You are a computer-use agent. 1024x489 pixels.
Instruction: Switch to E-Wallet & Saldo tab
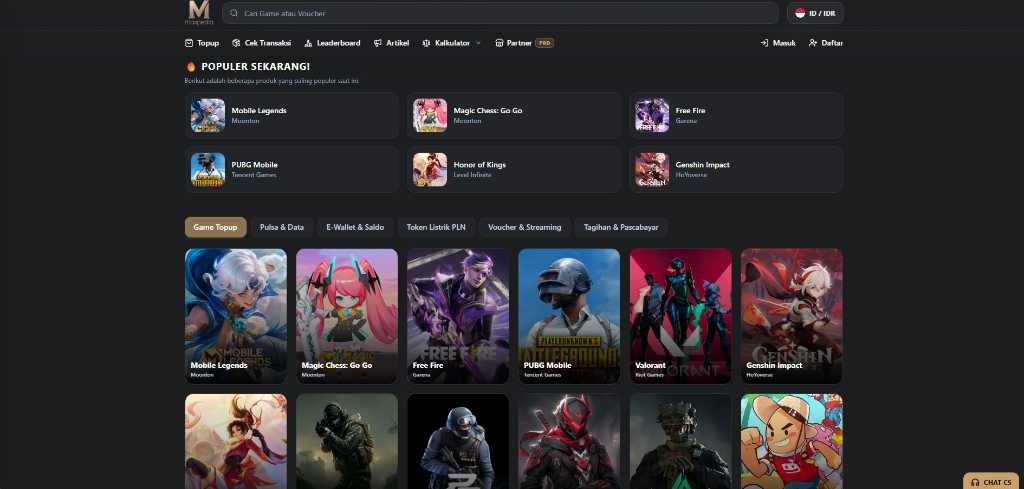355,227
